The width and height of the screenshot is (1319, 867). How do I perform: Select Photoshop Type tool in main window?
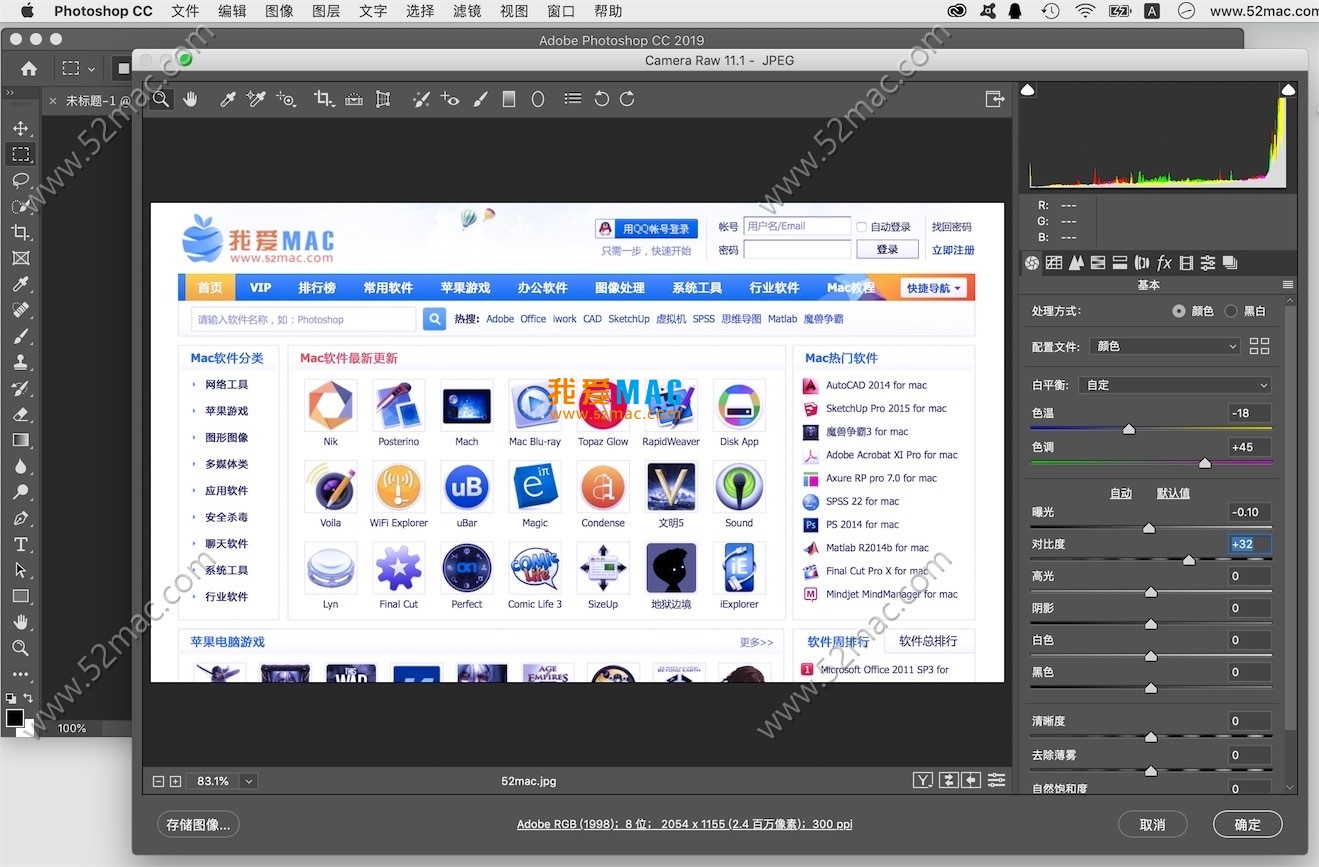20,544
